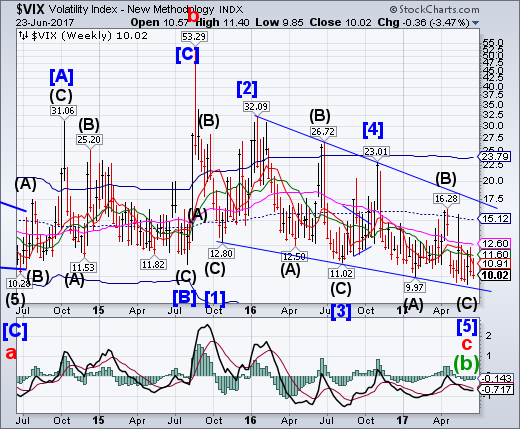Click the green (b) wave label
This screenshot has height=429, width=520.
coord(466,363)
